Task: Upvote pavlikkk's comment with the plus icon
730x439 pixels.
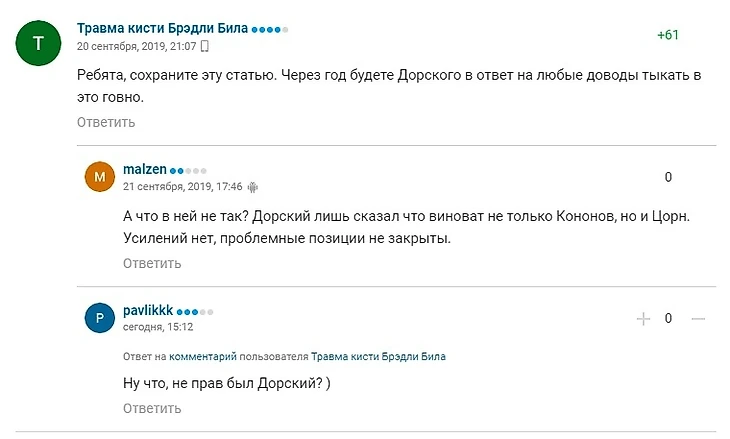Action: [x=643, y=318]
